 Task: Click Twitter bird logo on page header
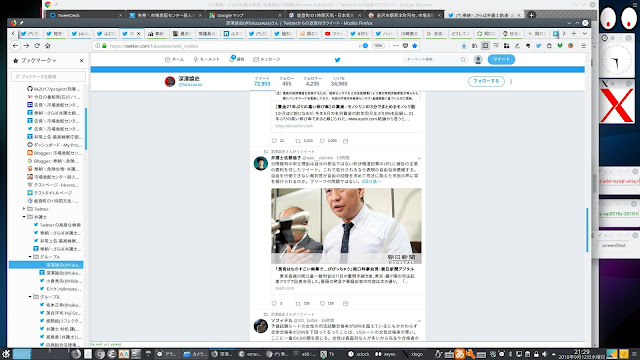click(338, 60)
